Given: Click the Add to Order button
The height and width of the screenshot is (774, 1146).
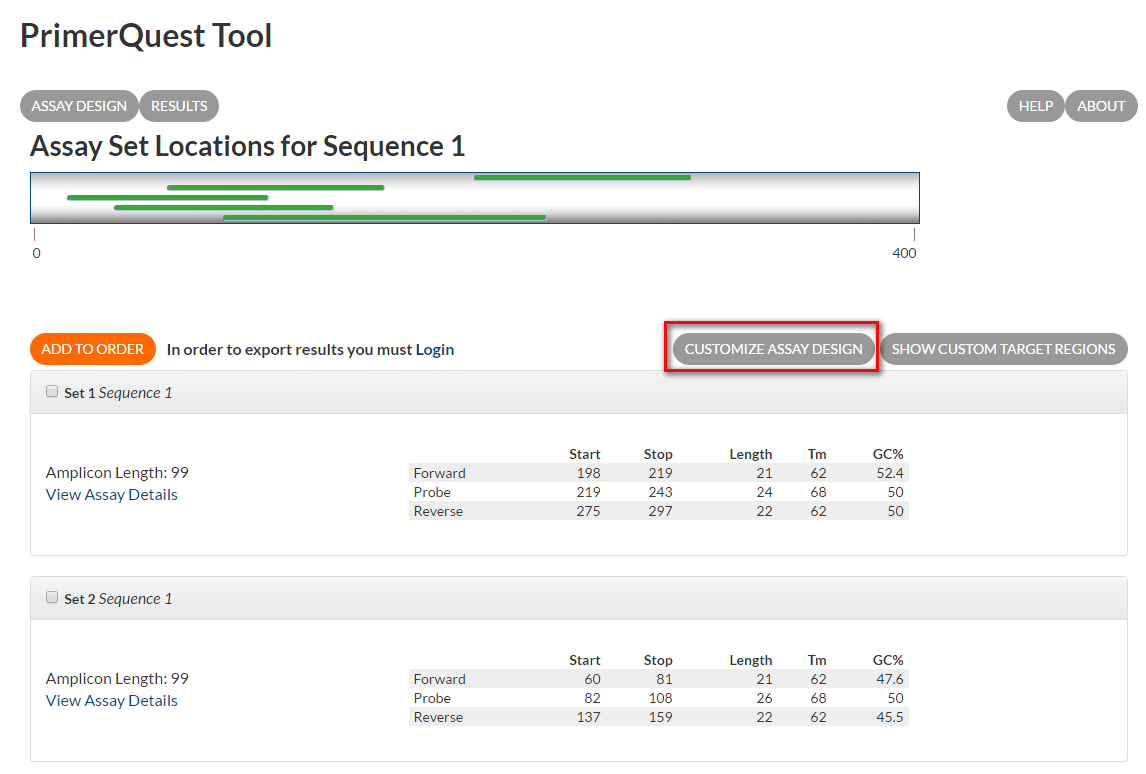Looking at the screenshot, I should [93, 349].
